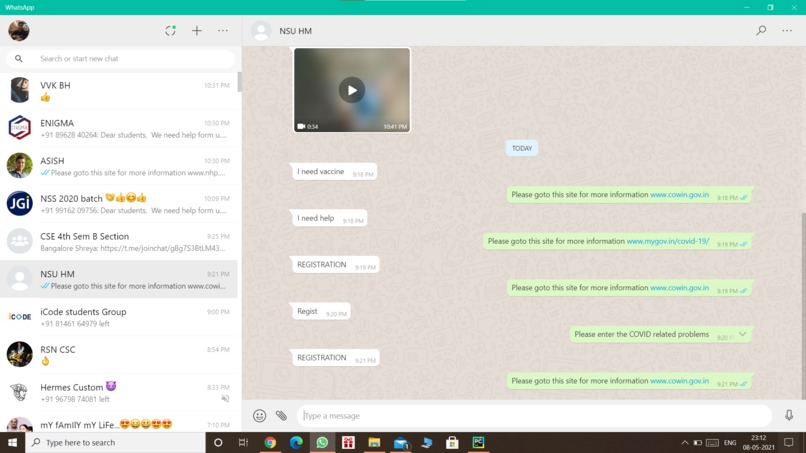Image resolution: width=806 pixels, height=453 pixels.
Task: Click the TODAY date badge
Action: (522, 148)
